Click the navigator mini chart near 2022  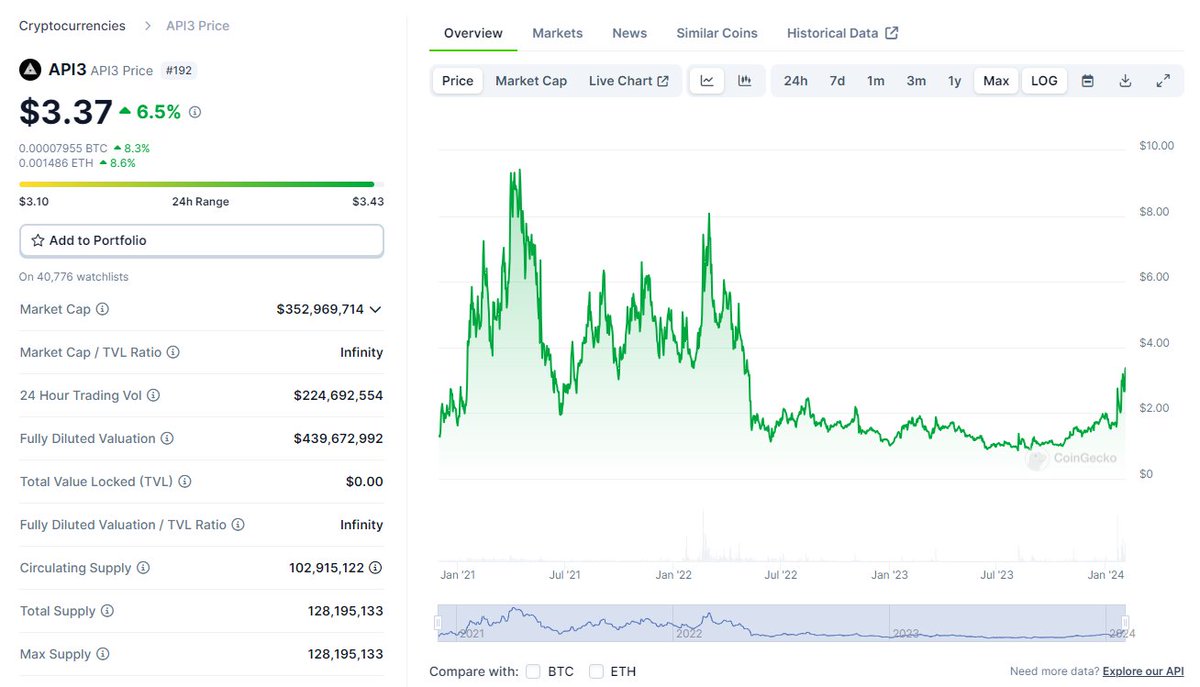[689, 624]
